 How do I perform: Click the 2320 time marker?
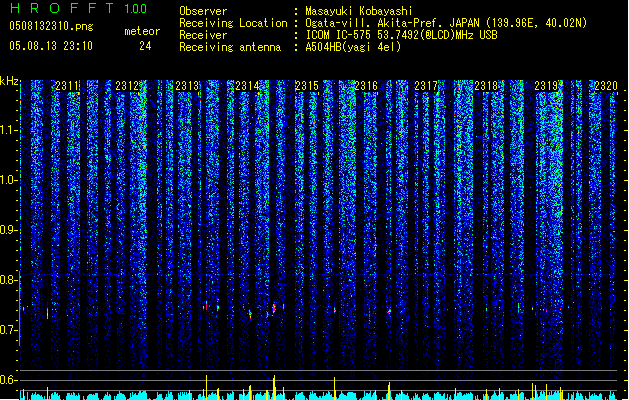(x=606, y=86)
